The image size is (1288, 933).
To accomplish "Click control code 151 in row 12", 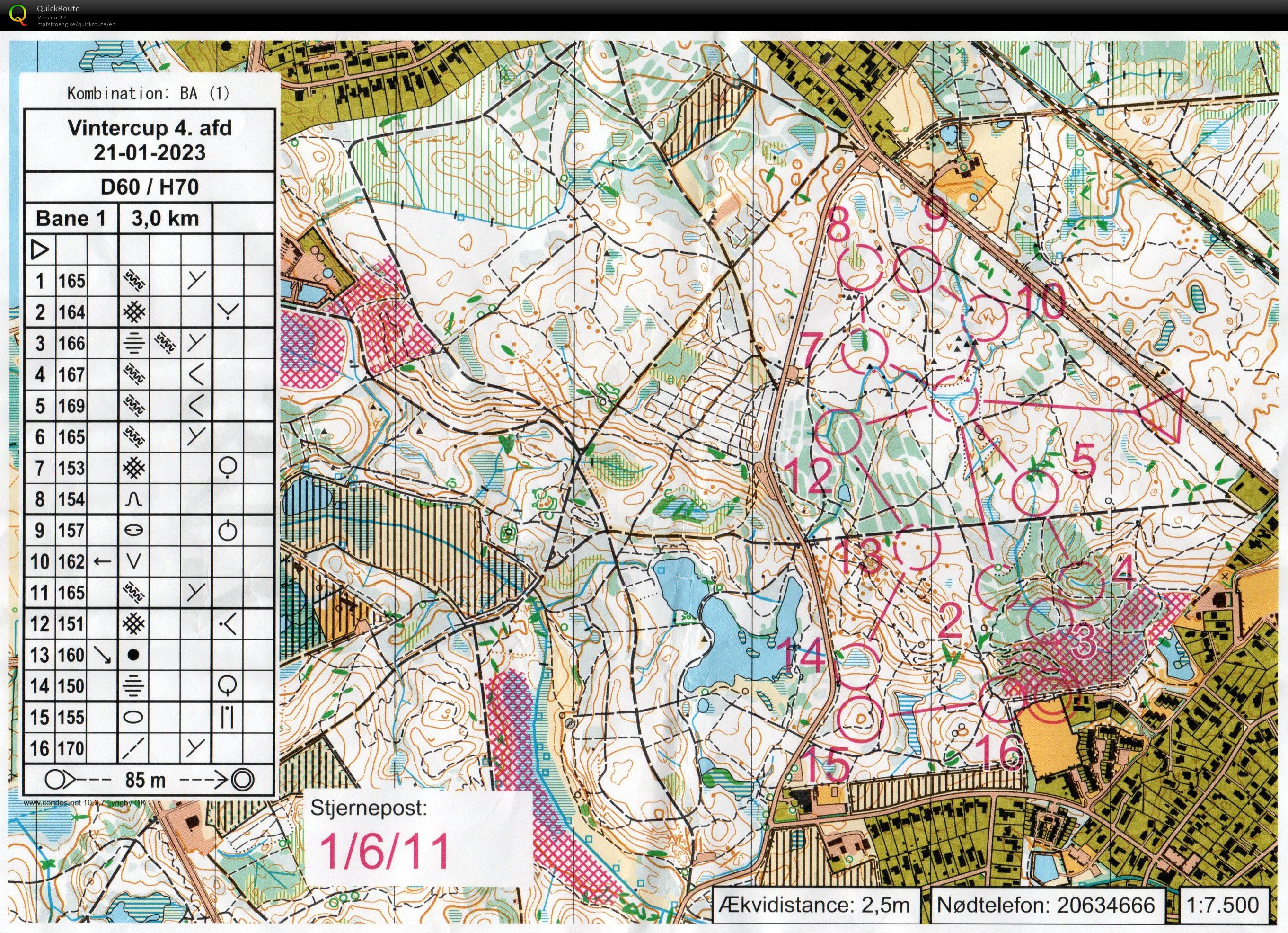I will click(71, 624).
